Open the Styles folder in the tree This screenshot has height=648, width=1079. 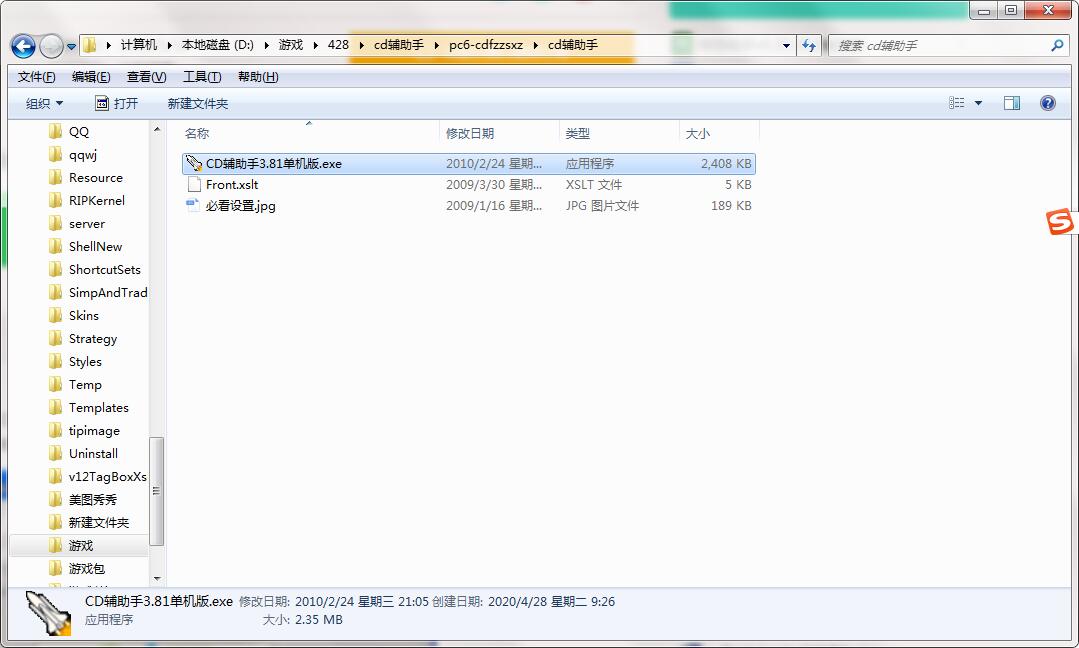tap(85, 362)
